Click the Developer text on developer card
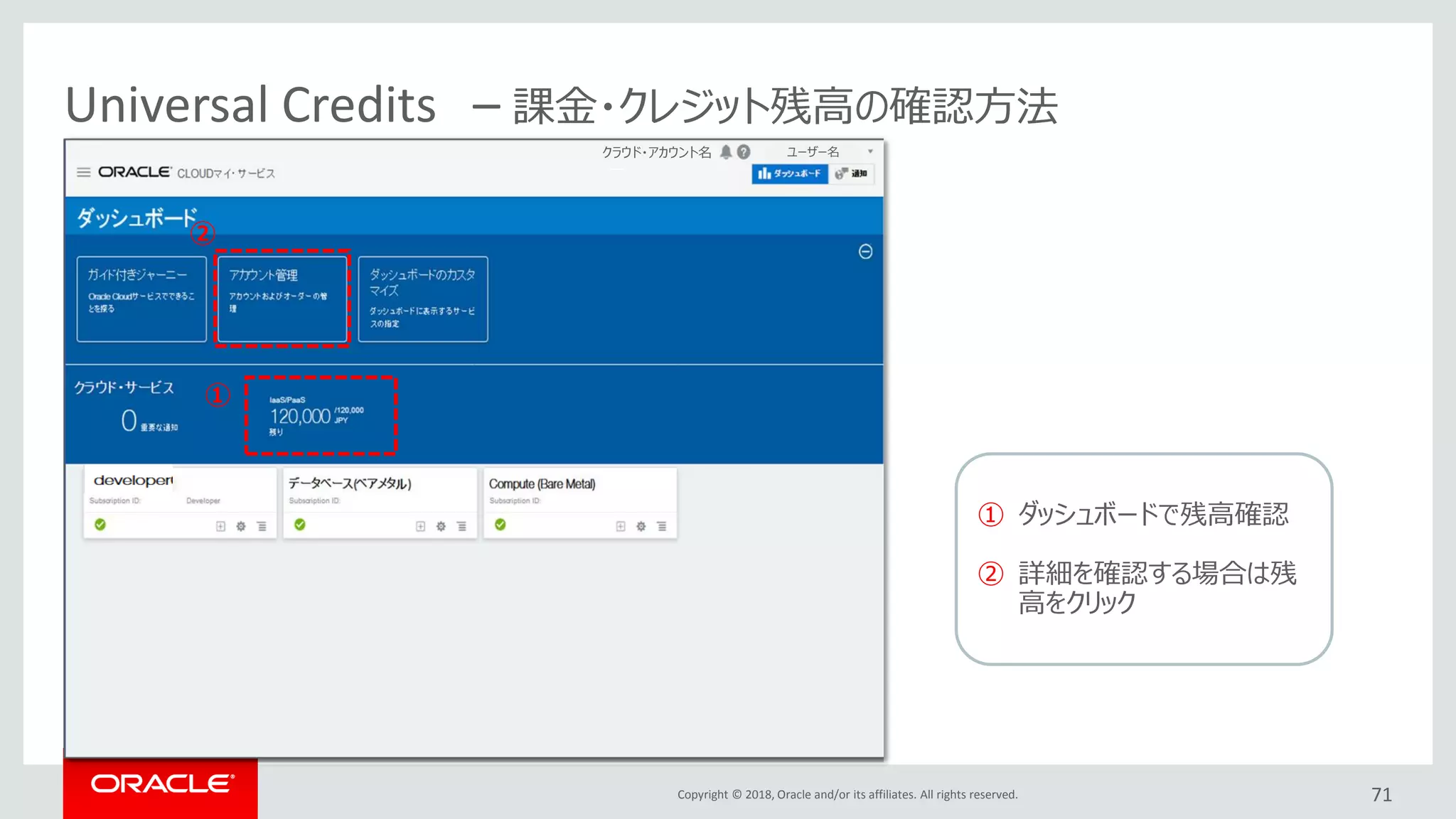The height and width of the screenshot is (819, 1456). (x=203, y=501)
